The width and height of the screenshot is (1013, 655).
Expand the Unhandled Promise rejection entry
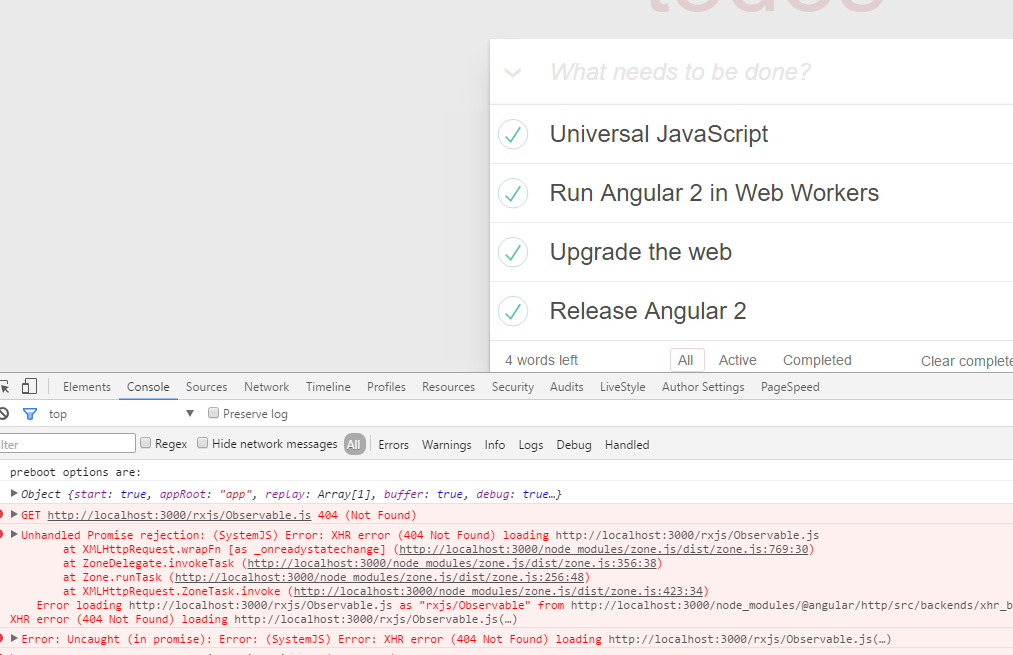click(14, 534)
